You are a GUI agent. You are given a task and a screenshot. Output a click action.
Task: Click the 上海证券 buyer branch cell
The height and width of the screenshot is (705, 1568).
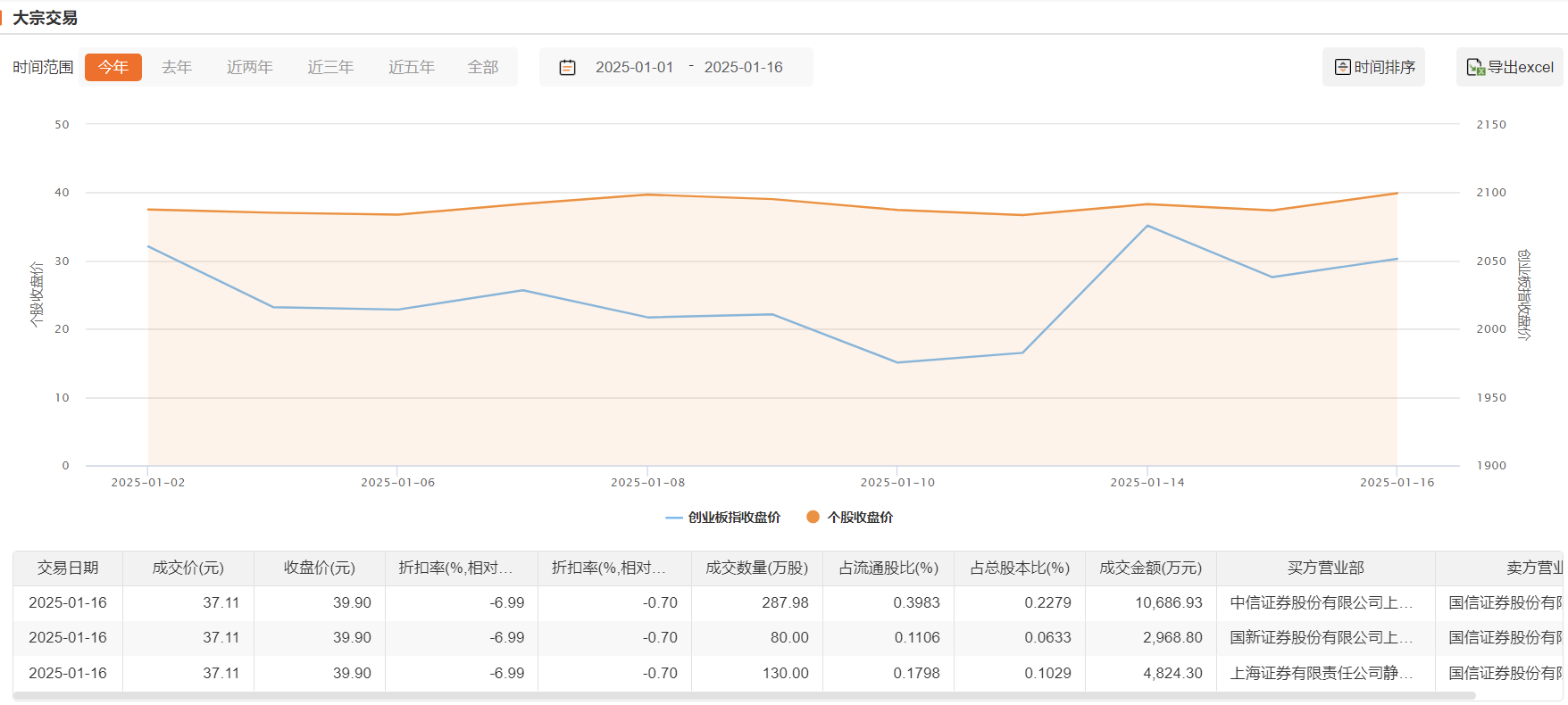click(x=1321, y=674)
